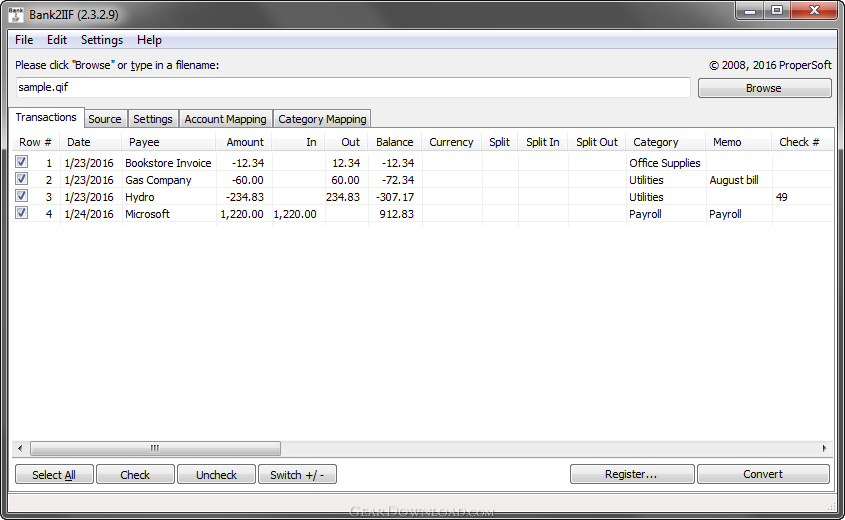Click the check number cell "49"
845x520 pixels.
(781, 197)
